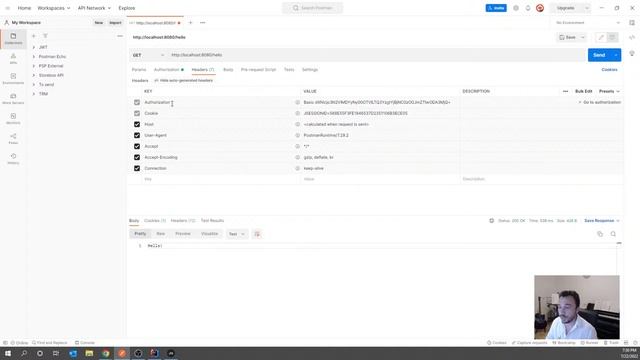Image resolution: width=640 pixels, height=360 pixels.
Task: Open the info lightbulb icon in right sidebar
Action: (632, 53)
